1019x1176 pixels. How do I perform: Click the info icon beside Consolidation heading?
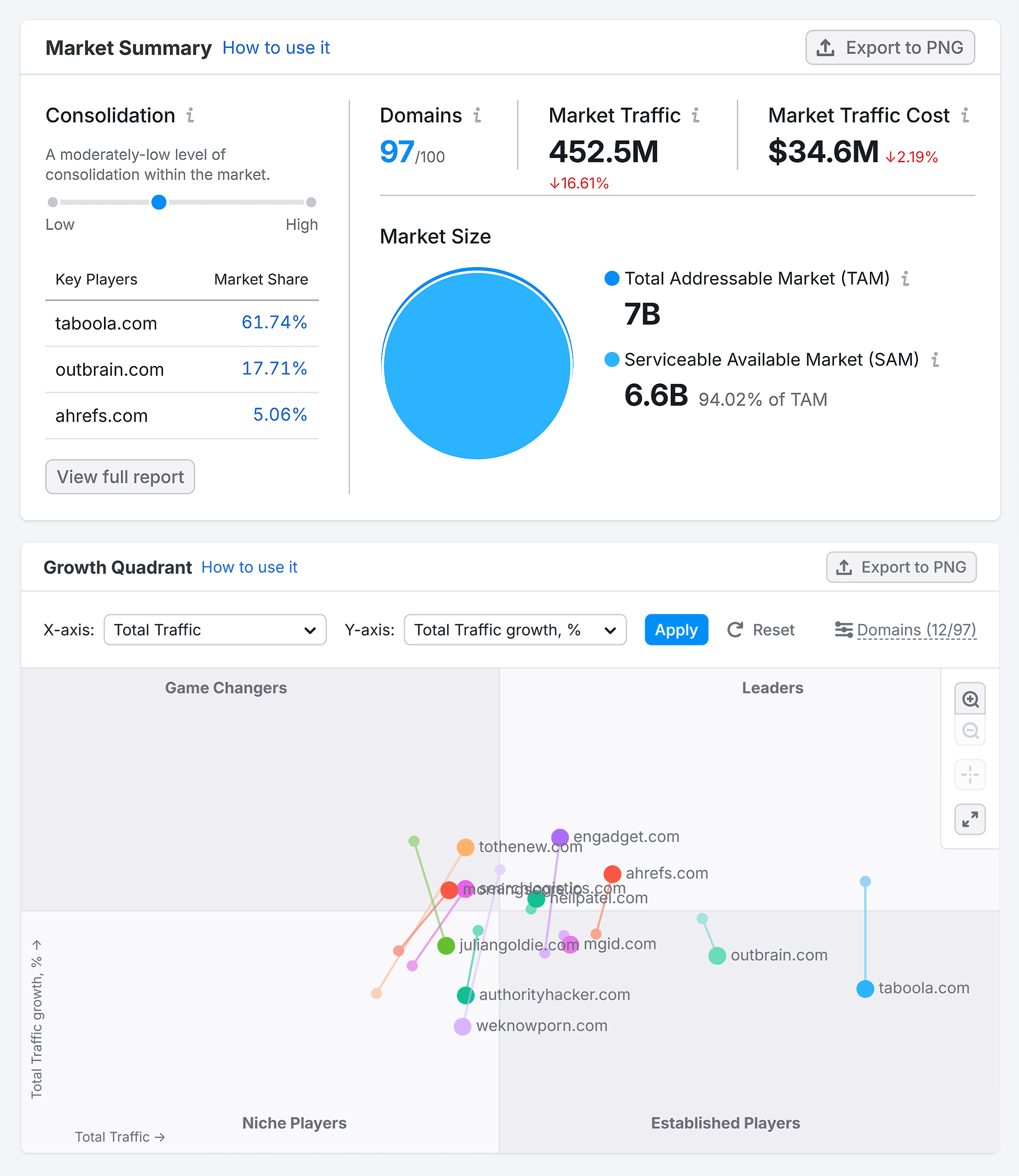(x=190, y=115)
